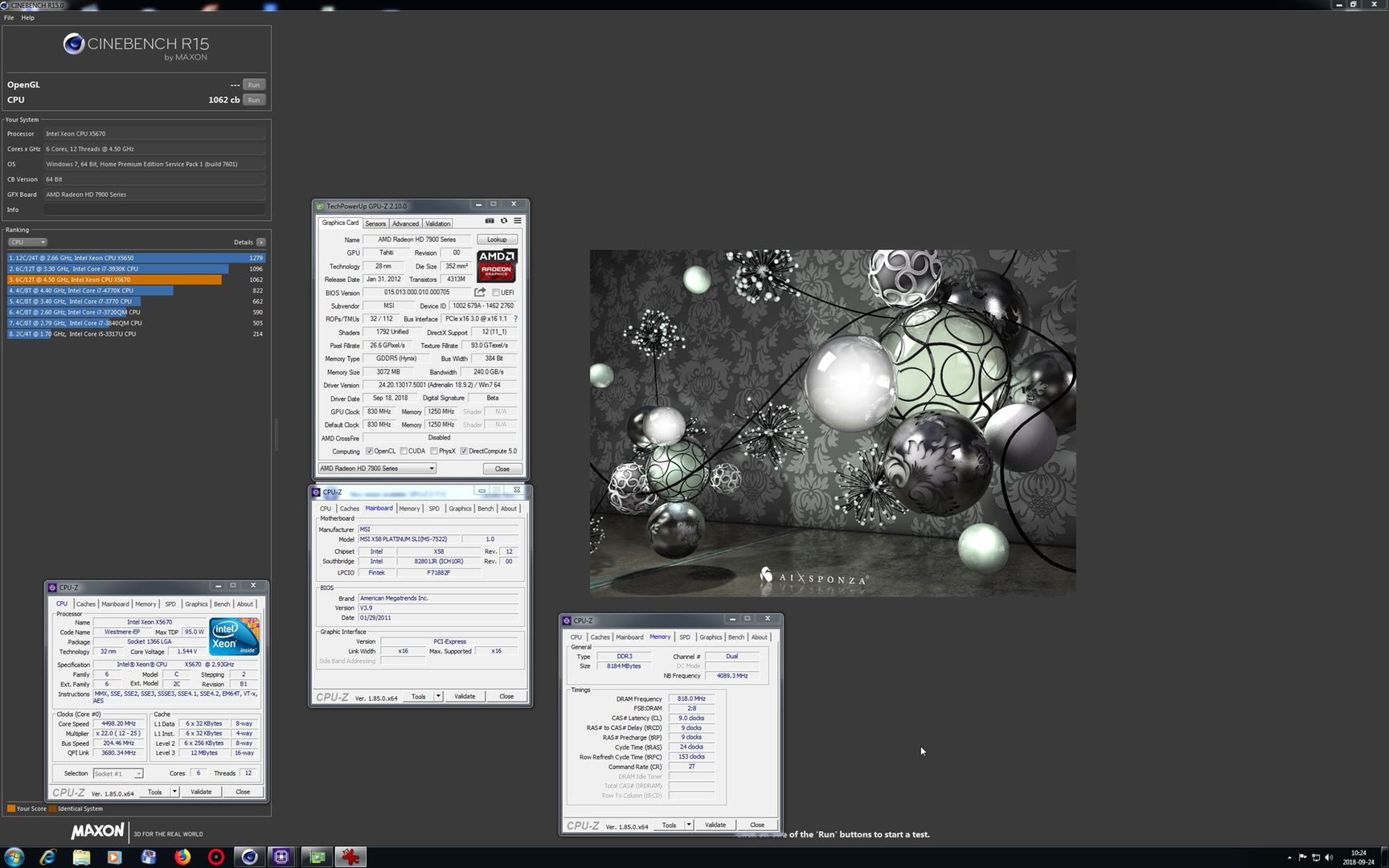Click Validate in the Mainboard CPU-Z window
Viewport: 1389px width, 868px height.
[465, 696]
